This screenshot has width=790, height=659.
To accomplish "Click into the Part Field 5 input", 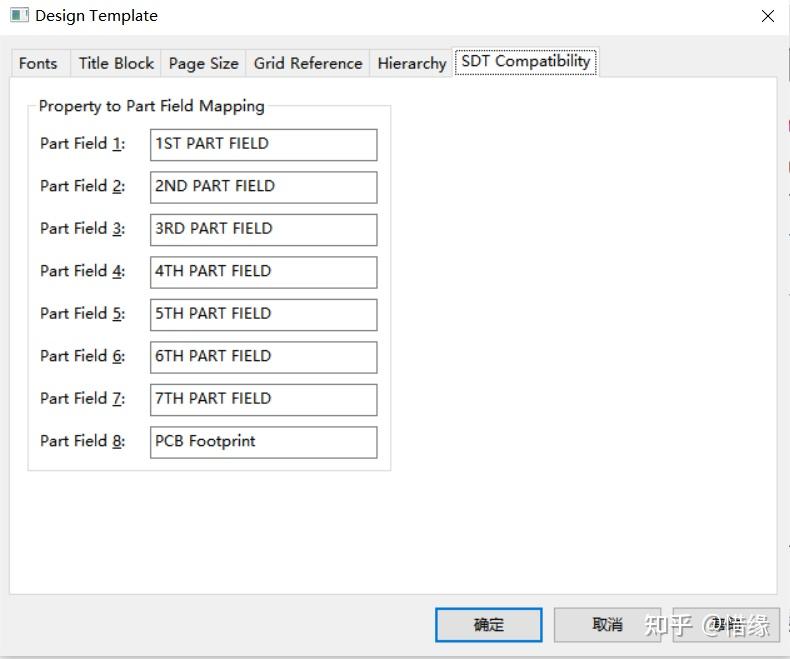I will pyautogui.click(x=263, y=314).
